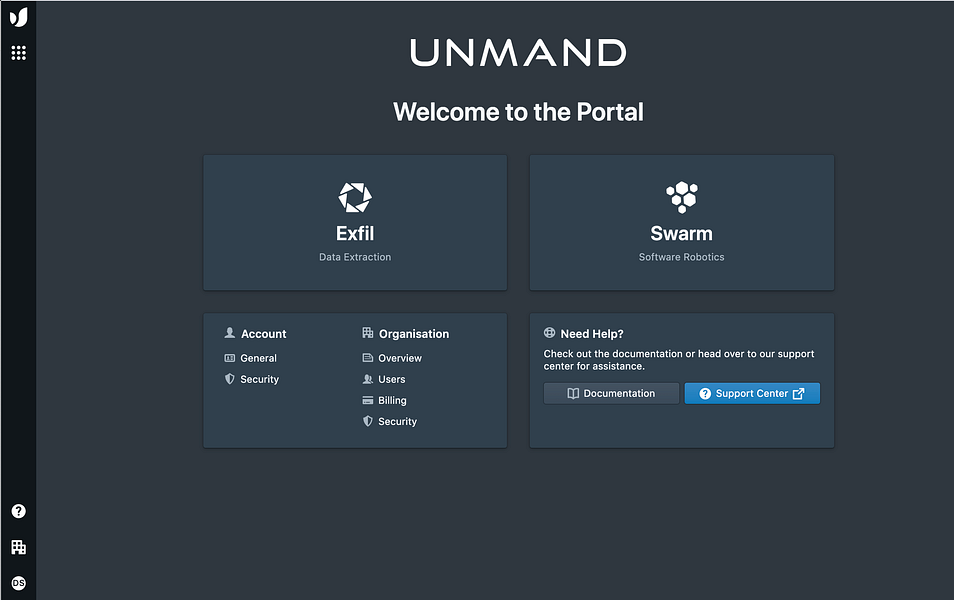
Task: Click the Account person icon
Action: click(230, 333)
